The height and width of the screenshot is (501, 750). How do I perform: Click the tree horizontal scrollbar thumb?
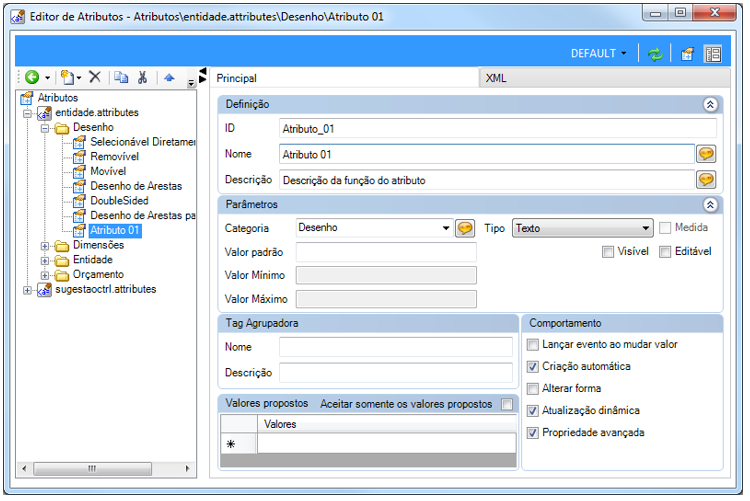(92, 468)
